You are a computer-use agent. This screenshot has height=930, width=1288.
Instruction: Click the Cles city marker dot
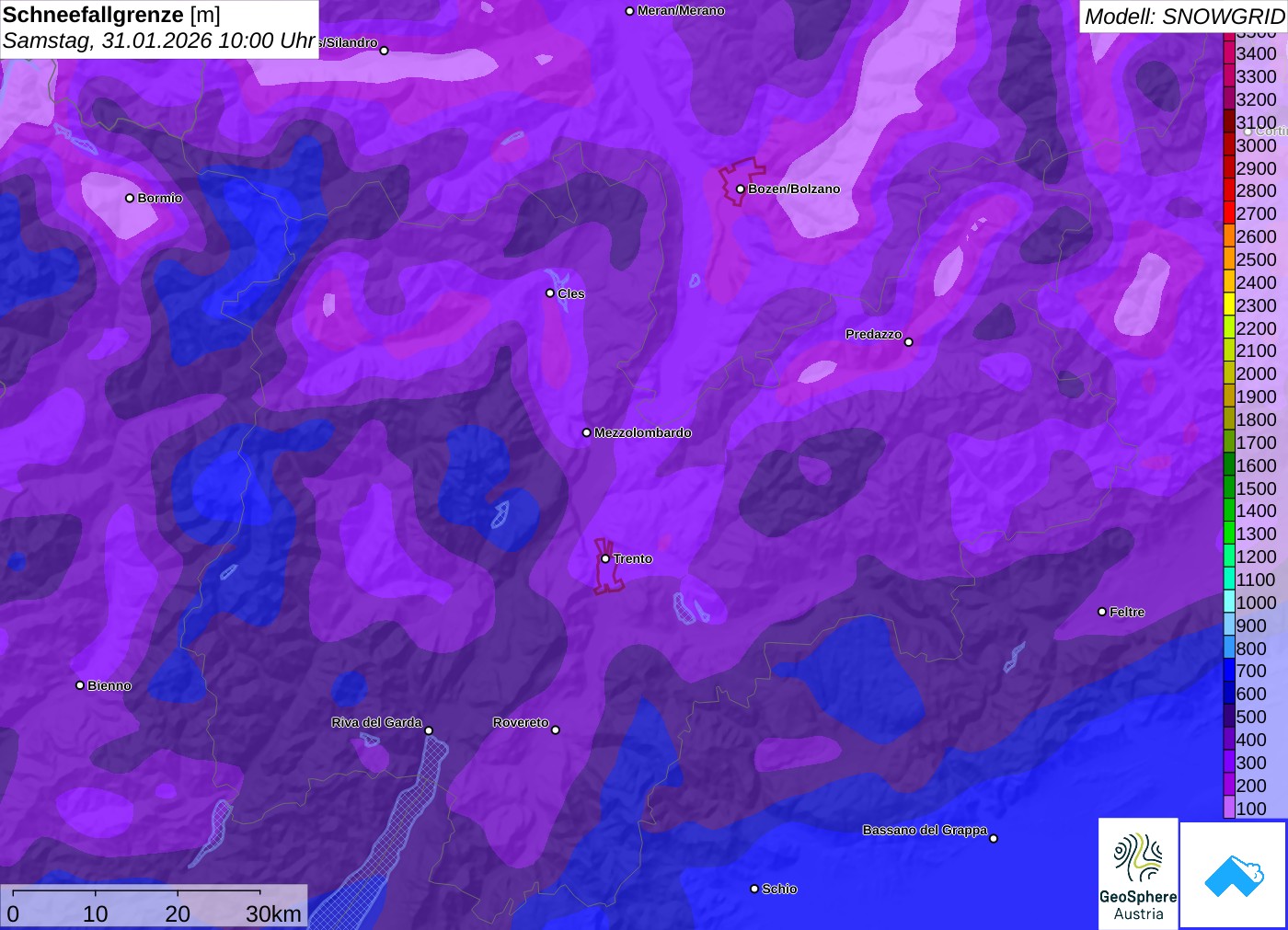click(550, 293)
